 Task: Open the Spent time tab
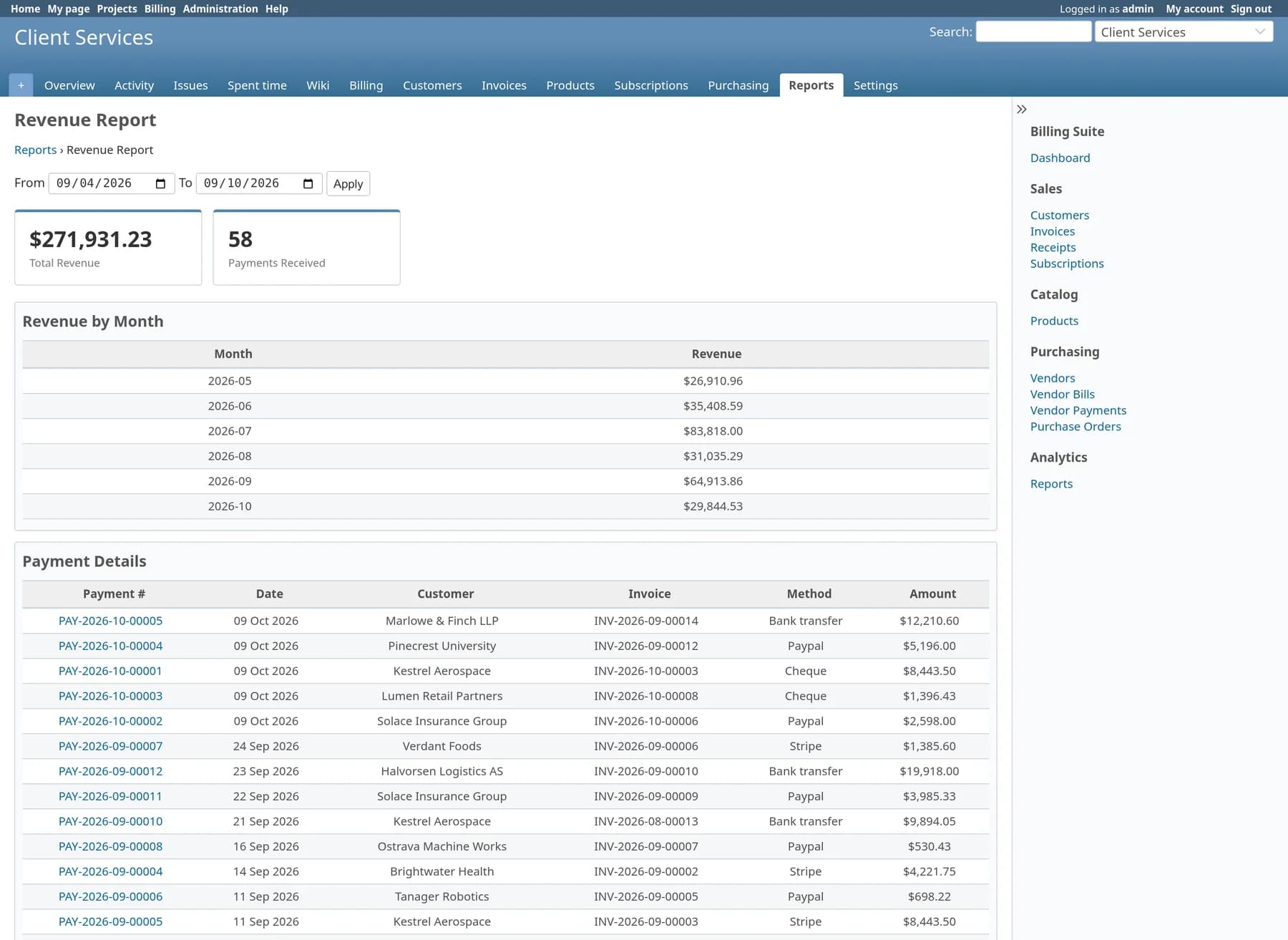[x=257, y=85]
